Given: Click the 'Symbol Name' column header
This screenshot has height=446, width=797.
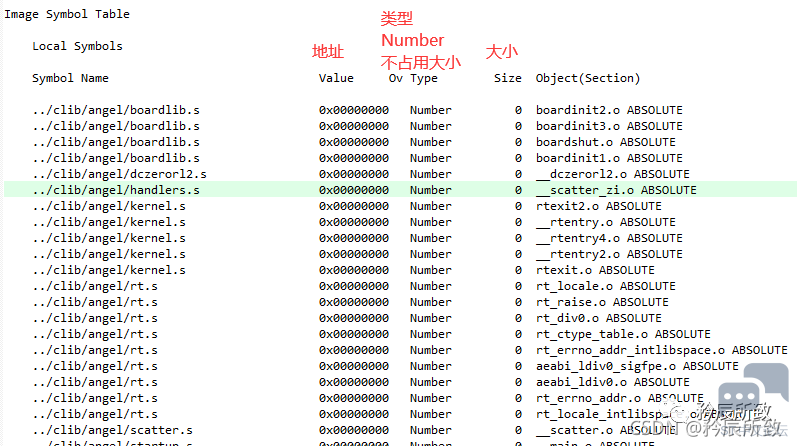Looking at the screenshot, I should tap(70, 78).
